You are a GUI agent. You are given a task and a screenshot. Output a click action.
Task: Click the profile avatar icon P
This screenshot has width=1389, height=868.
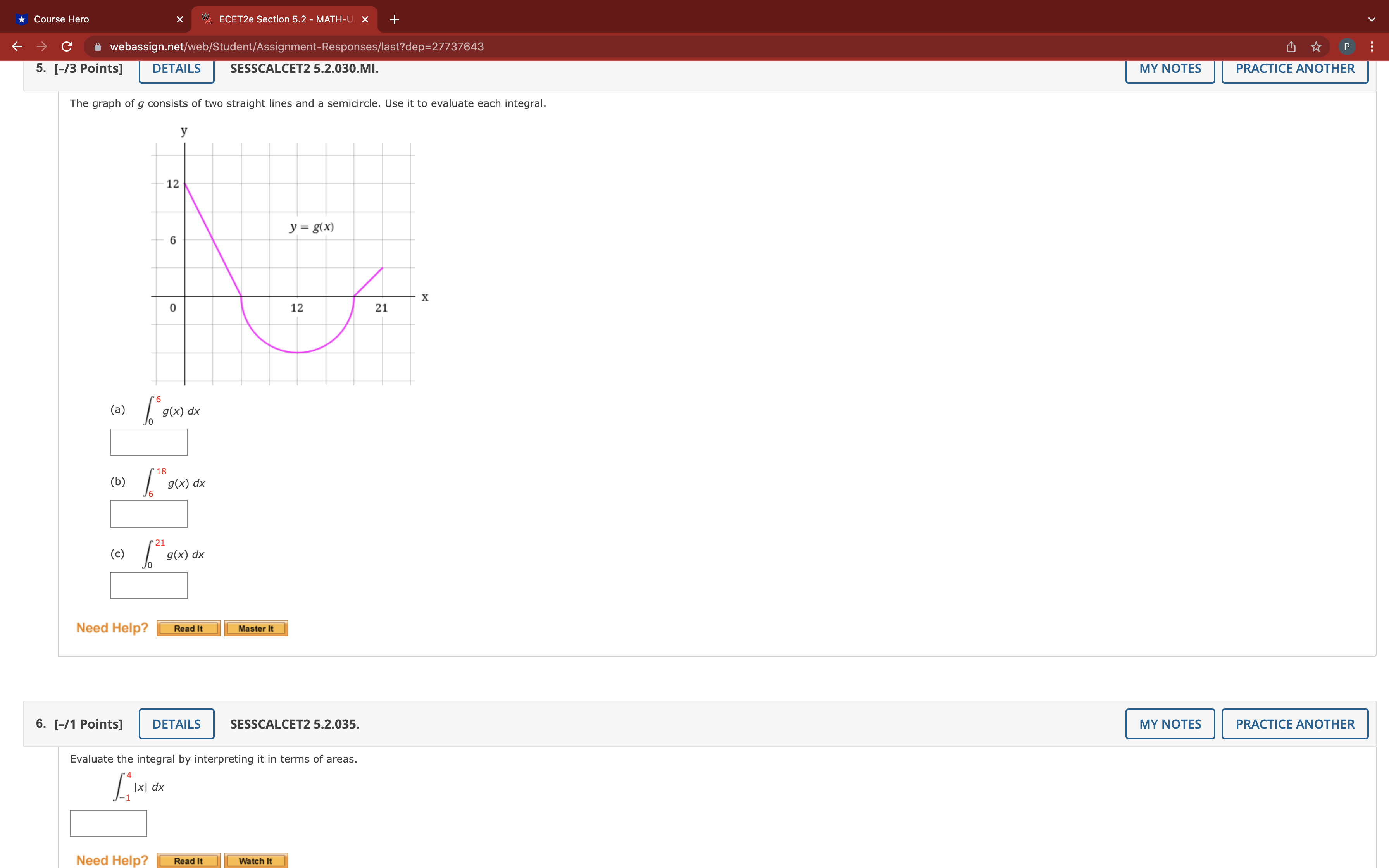(x=1346, y=46)
